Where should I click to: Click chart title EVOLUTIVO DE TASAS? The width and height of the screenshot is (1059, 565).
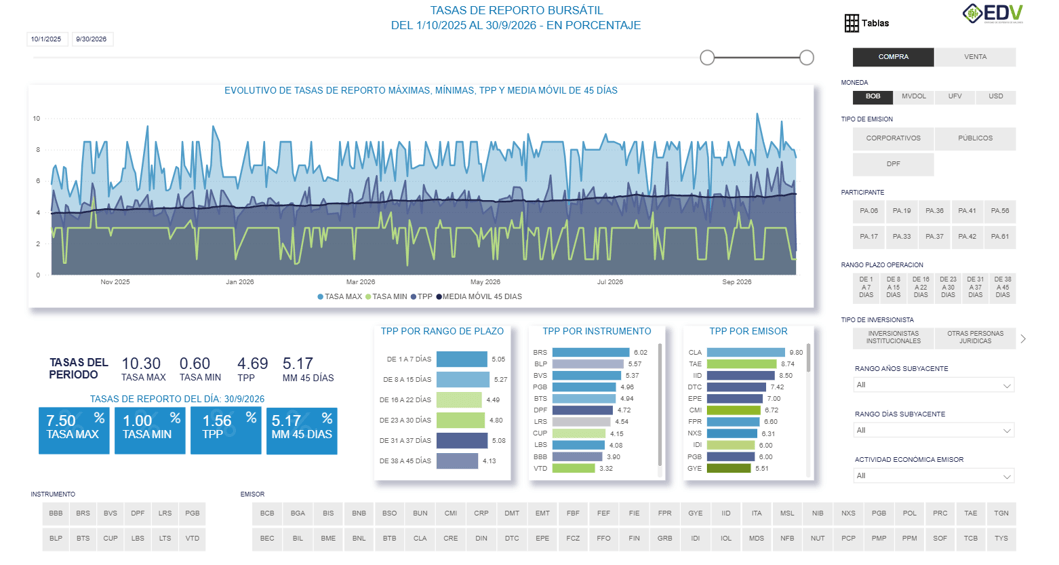(421, 90)
